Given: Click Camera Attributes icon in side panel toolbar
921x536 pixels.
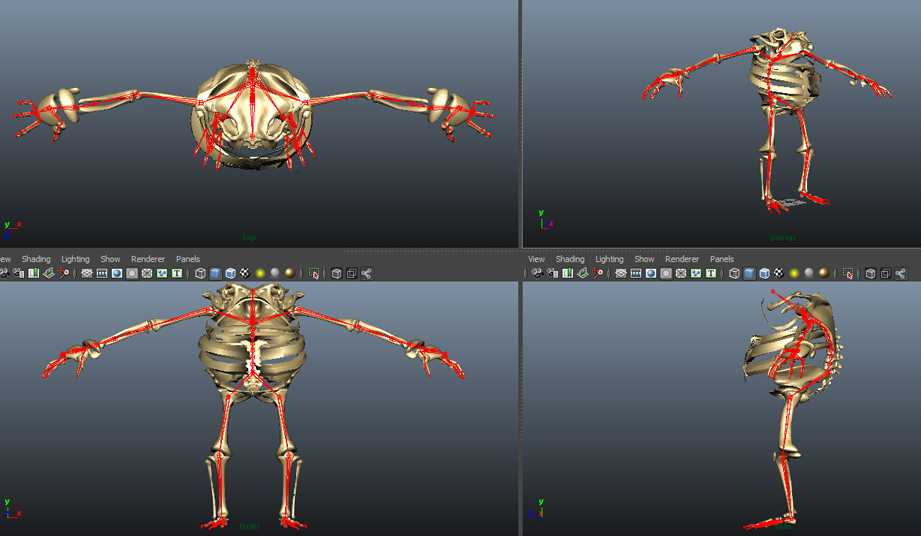Looking at the screenshot, I should (x=553, y=273).
